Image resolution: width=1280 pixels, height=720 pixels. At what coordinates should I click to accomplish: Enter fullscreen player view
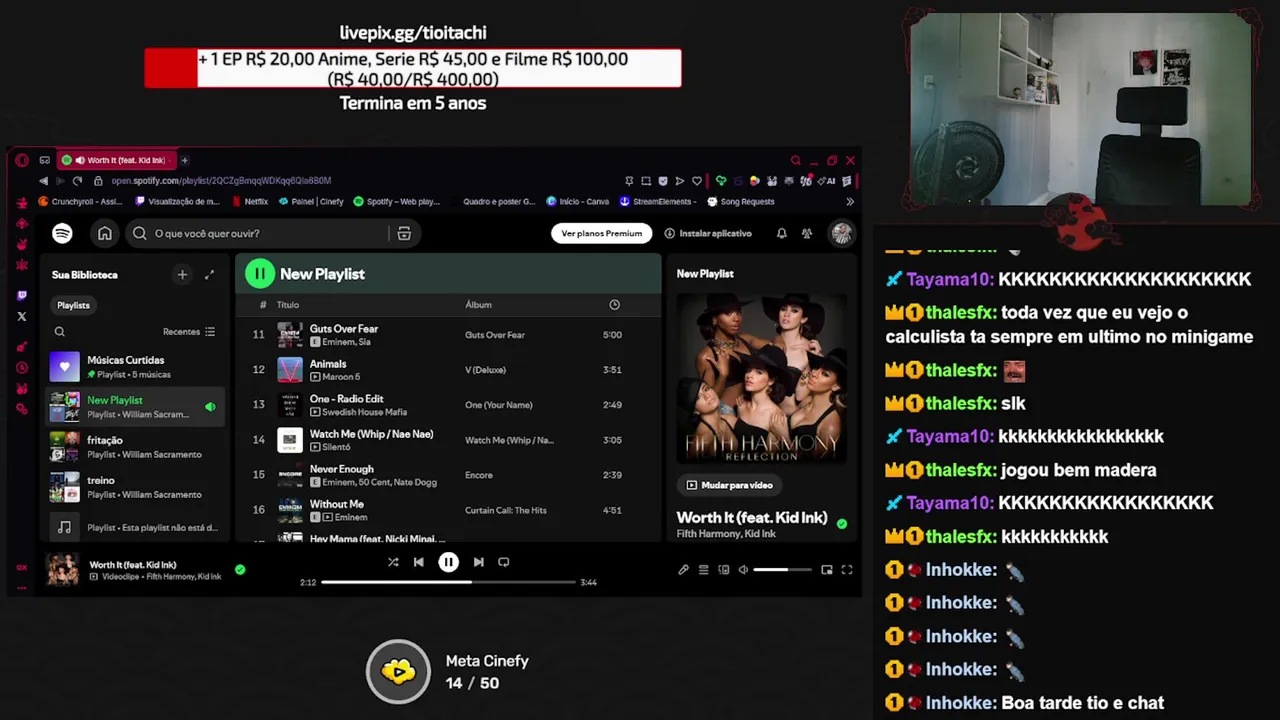[847, 570]
